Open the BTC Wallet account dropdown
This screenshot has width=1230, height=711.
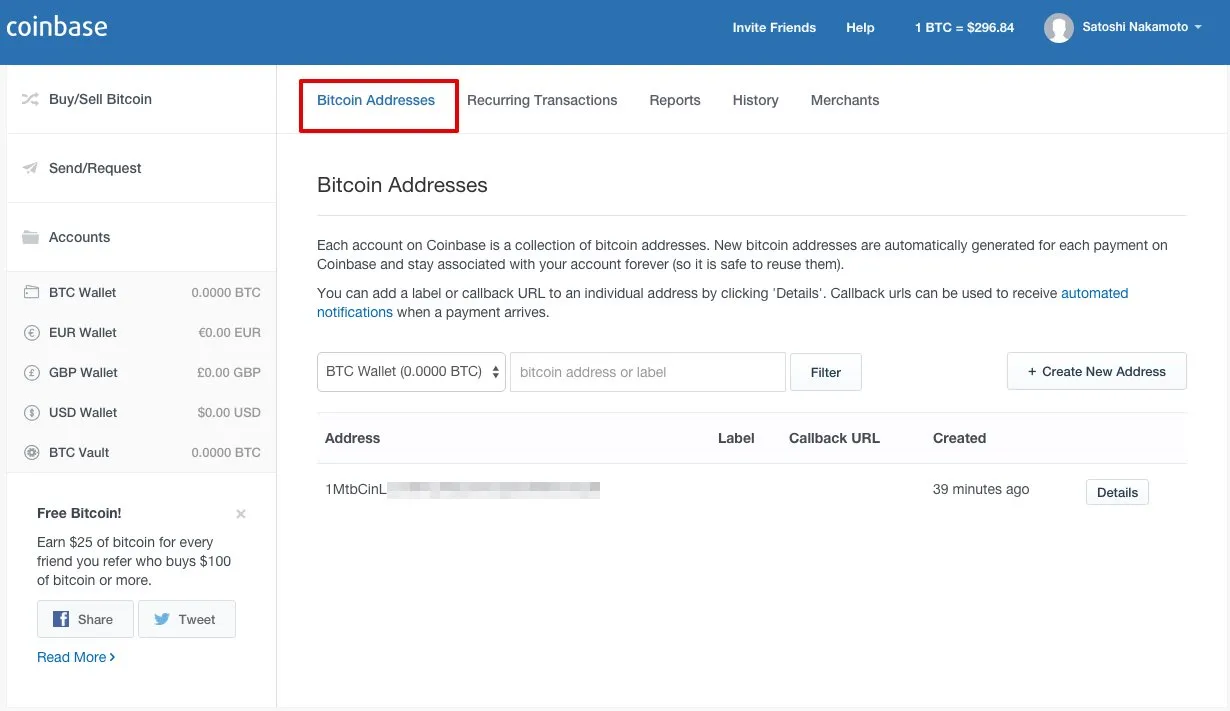(x=411, y=371)
